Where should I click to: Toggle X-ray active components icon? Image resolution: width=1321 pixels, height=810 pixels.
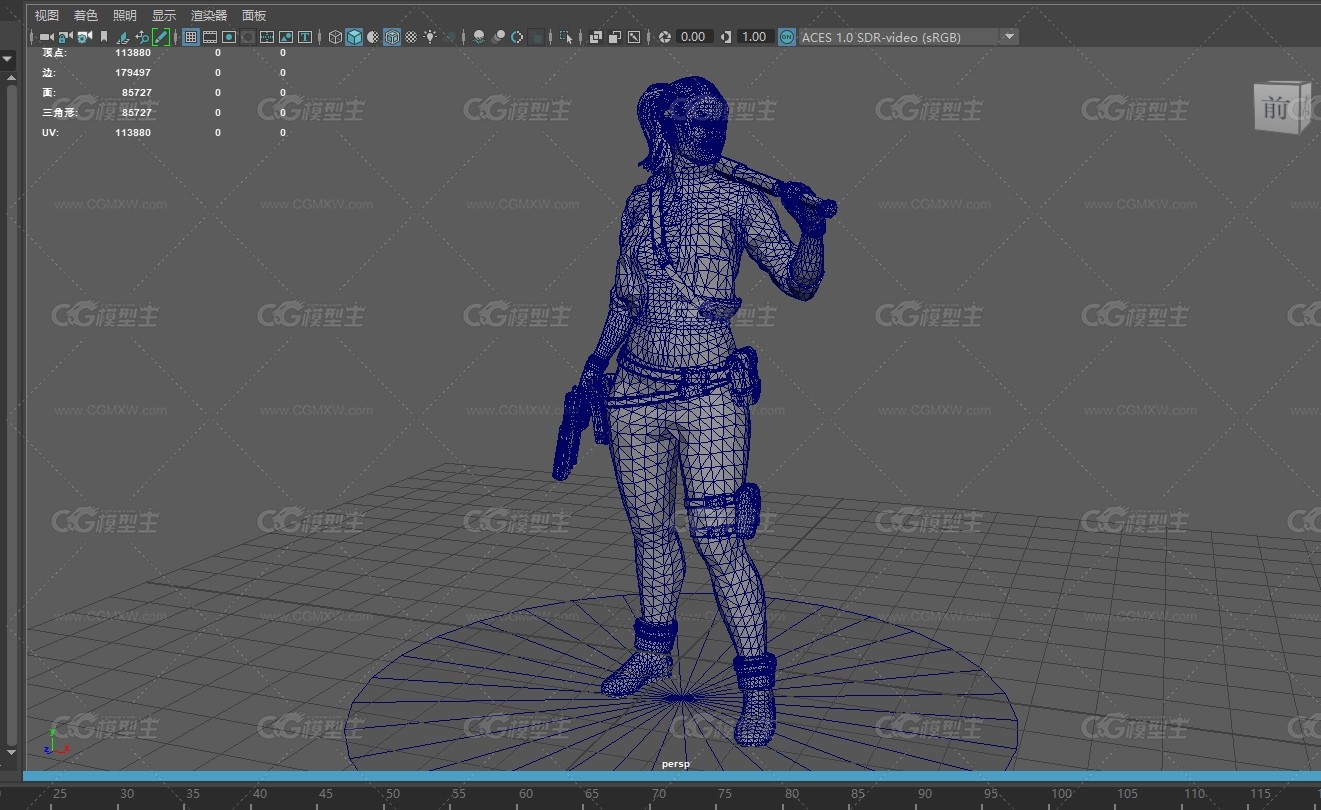615,37
